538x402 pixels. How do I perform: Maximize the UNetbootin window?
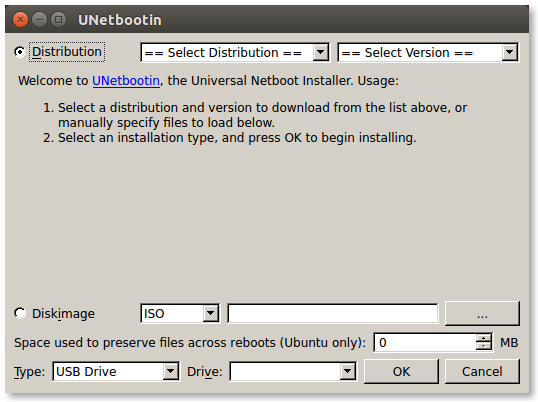click(59, 20)
